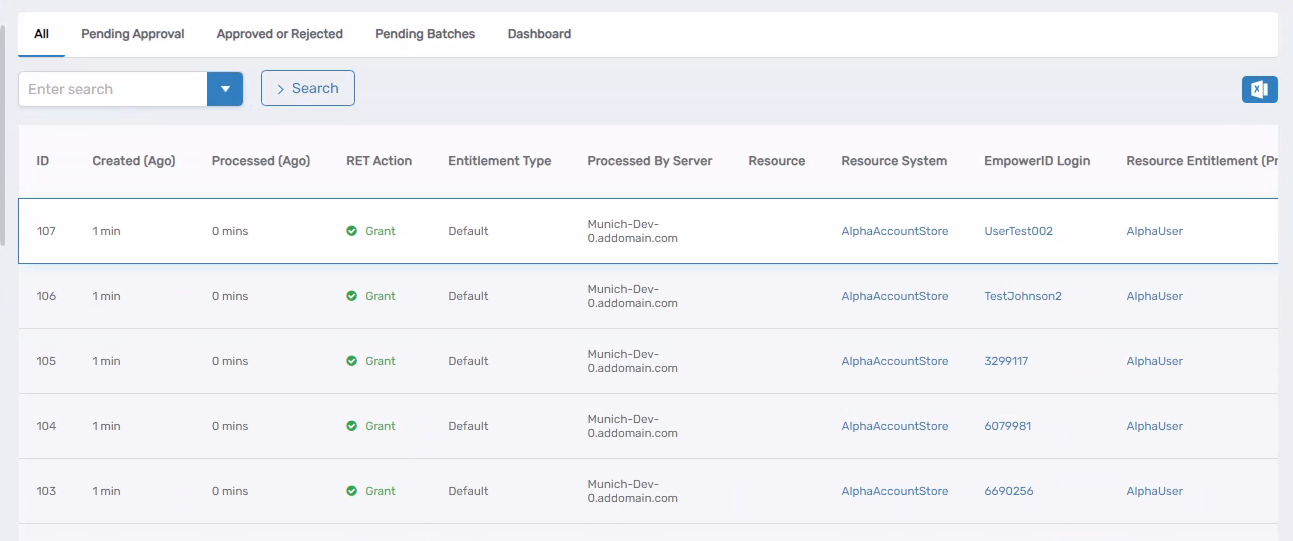
Task: Open AlphaUser entitlement in row 105
Action: click(x=1155, y=361)
